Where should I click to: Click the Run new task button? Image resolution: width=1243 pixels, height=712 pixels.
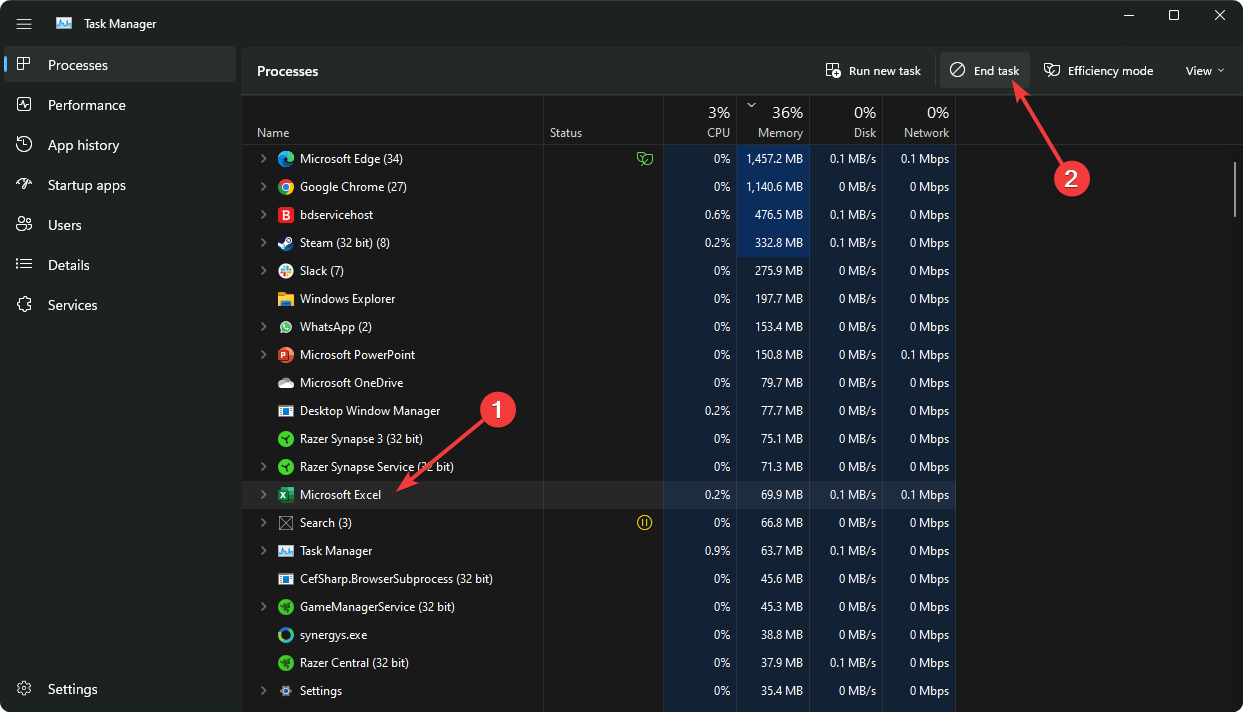point(873,71)
